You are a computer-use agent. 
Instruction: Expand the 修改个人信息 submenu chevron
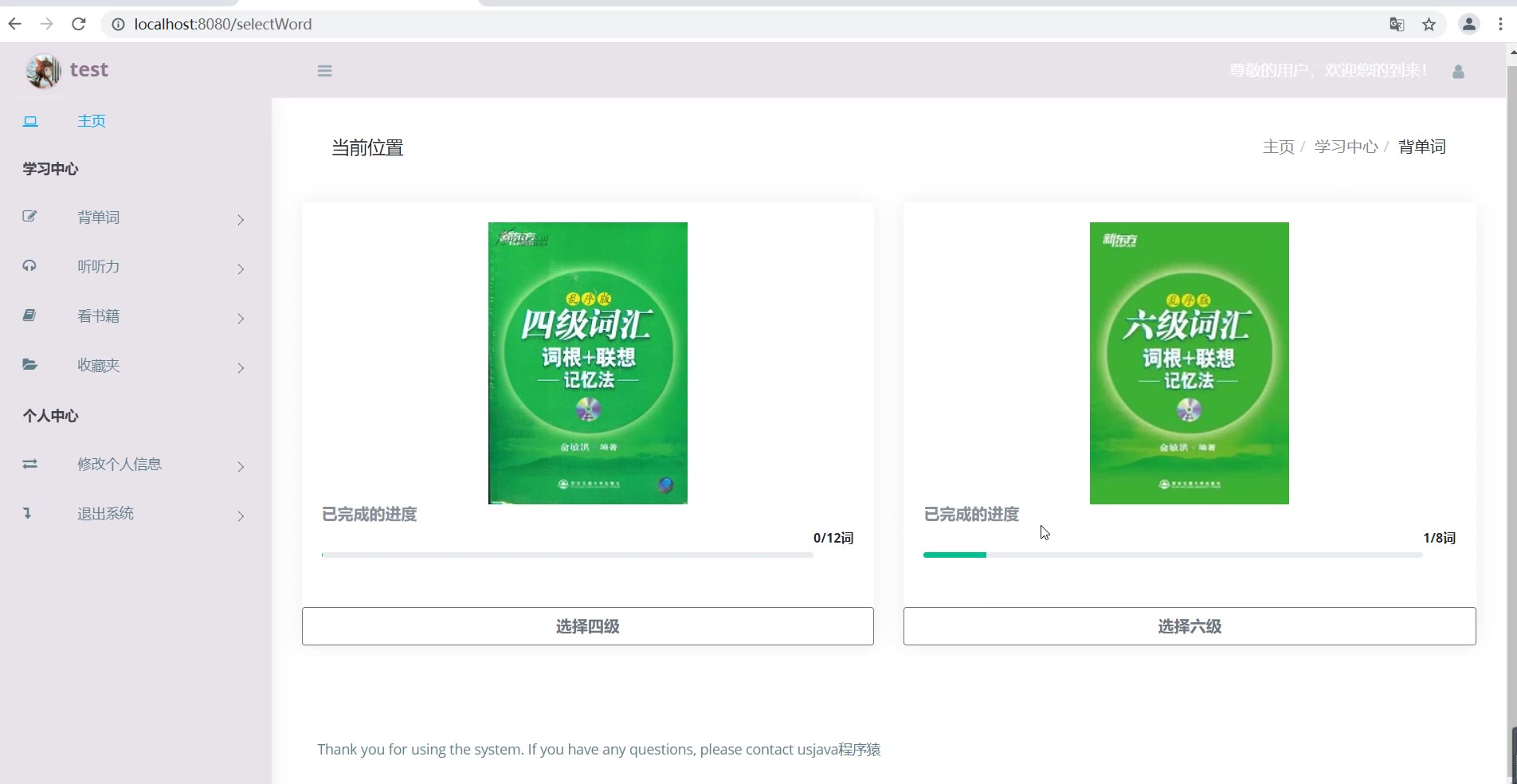[241, 467]
